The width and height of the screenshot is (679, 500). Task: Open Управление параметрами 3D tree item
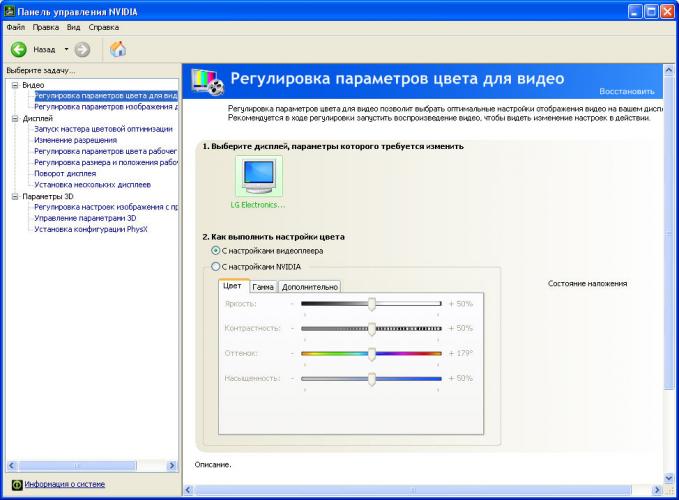pos(85,218)
